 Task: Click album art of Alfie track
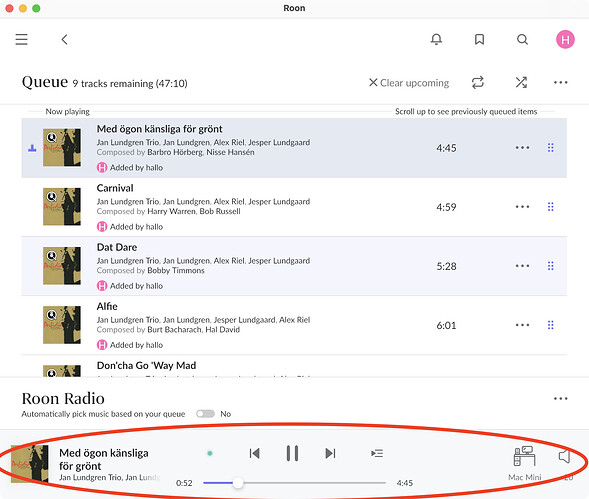point(62,325)
